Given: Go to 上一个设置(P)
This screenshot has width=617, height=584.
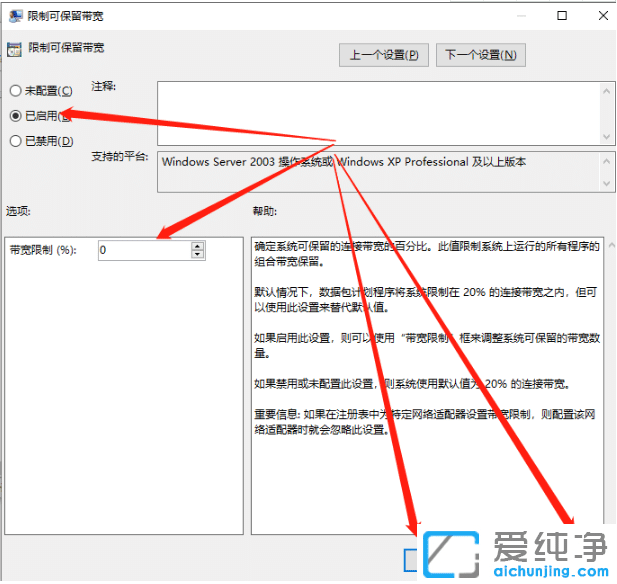Looking at the screenshot, I should (x=384, y=54).
